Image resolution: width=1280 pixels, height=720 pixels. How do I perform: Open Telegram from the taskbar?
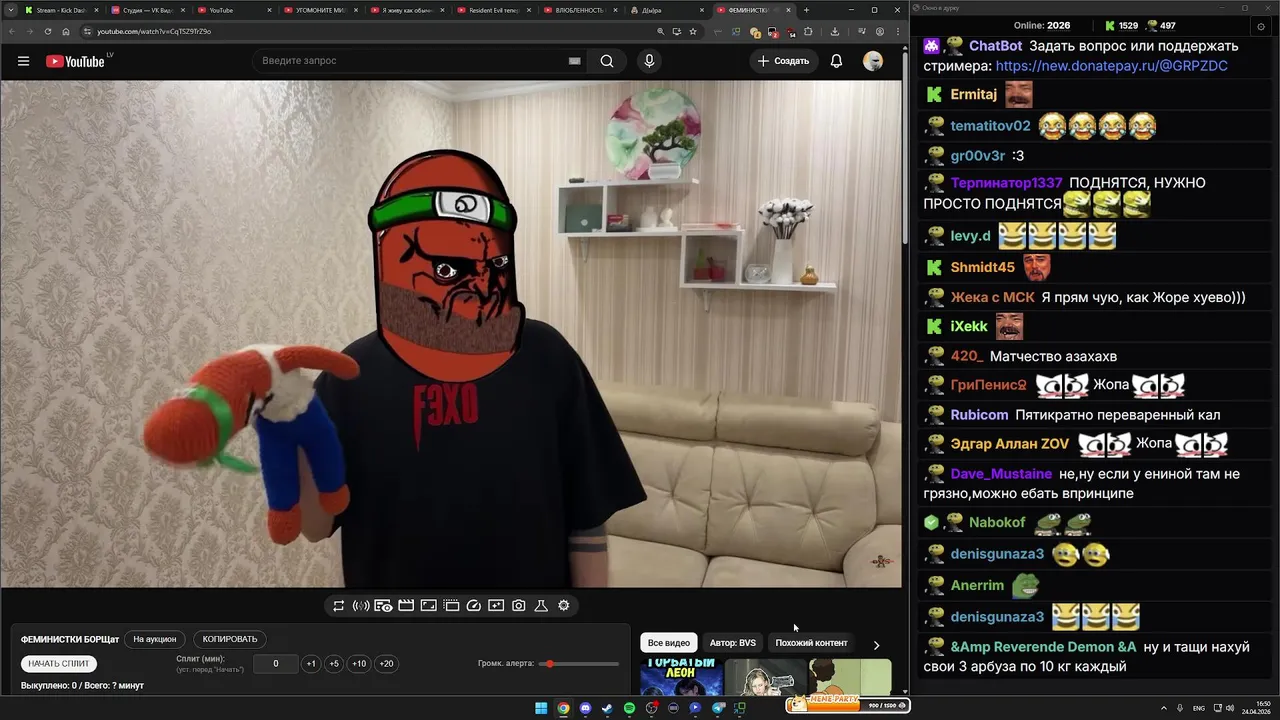[x=718, y=708]
